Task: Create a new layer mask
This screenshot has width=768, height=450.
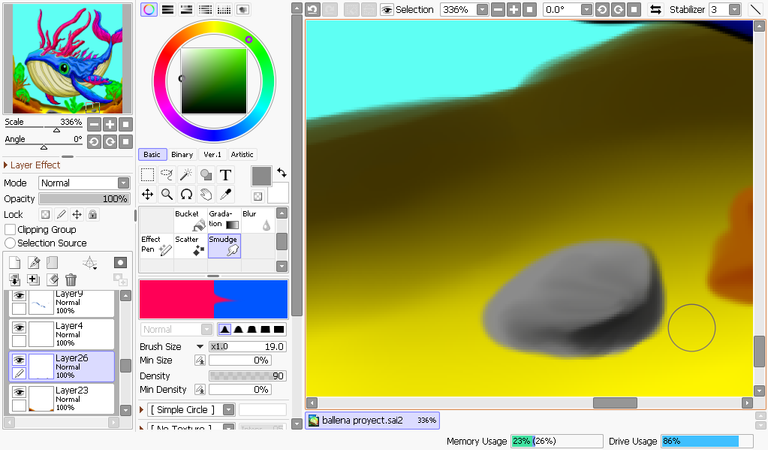Action: pyautogui.click(x=120, y=263)
